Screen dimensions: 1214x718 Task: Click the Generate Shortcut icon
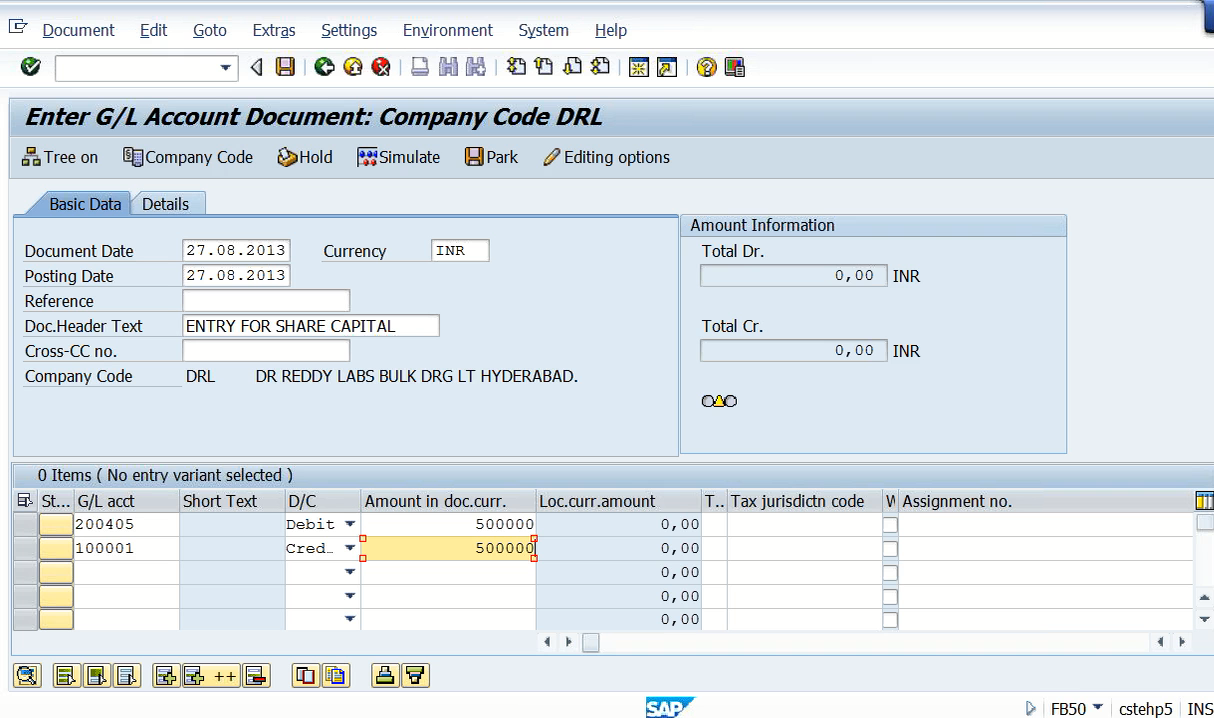click(666, 67)
